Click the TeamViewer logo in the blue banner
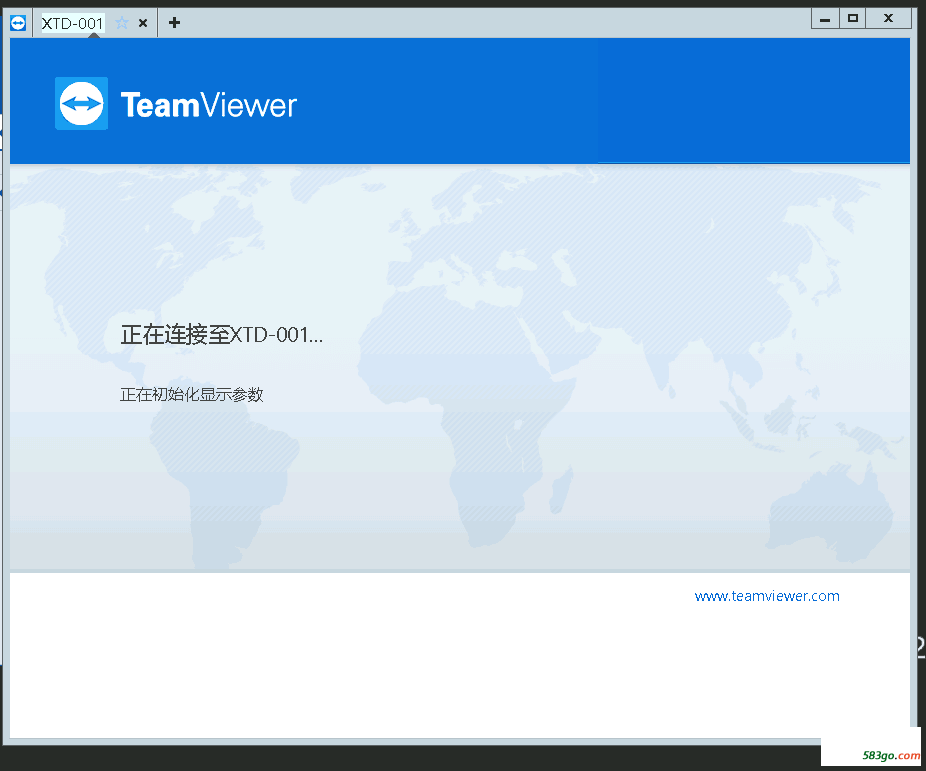The image size is (926, 771). (176, 104)
